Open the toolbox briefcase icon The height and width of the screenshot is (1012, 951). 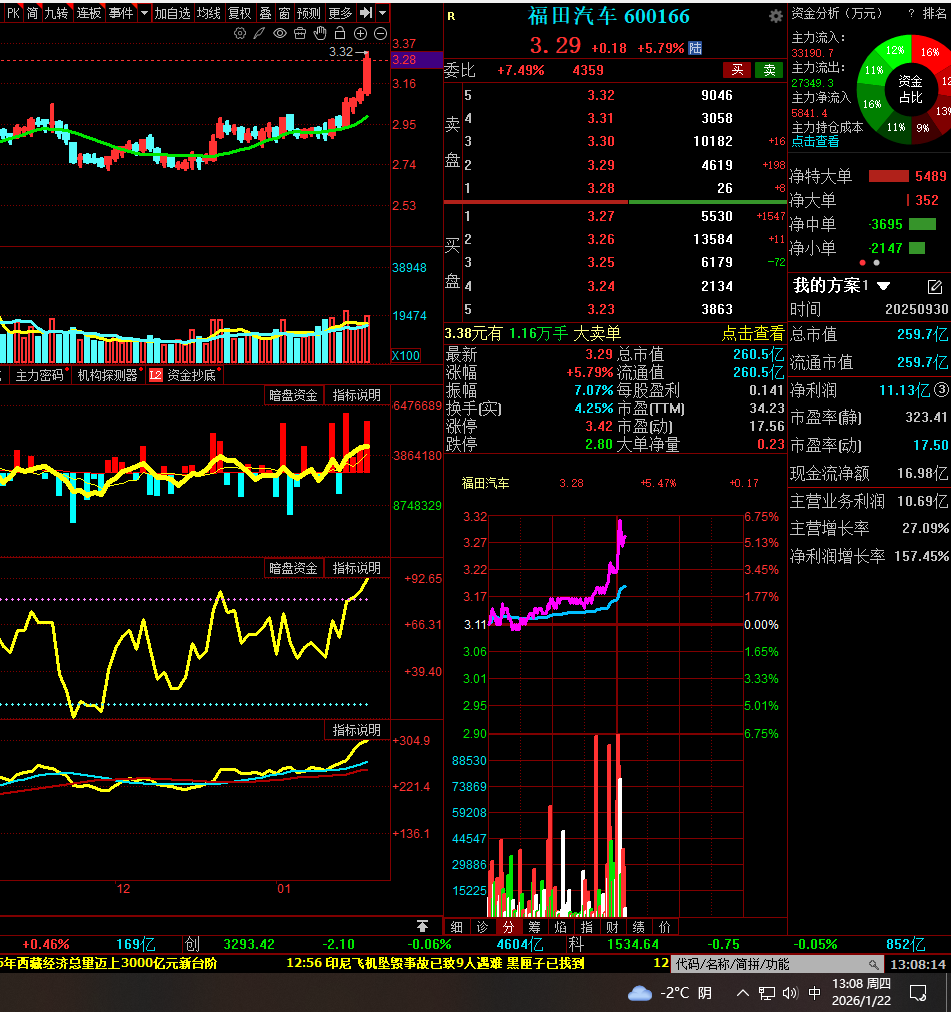point(300,34)
